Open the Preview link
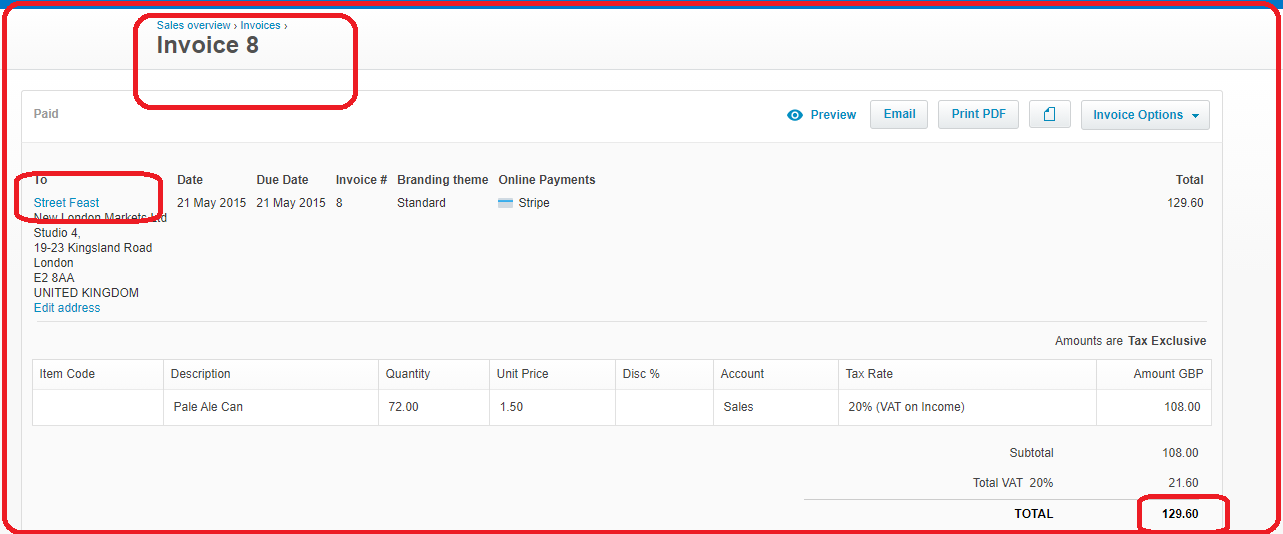This screenshot has height=534, width=1283. click(833, 115)
